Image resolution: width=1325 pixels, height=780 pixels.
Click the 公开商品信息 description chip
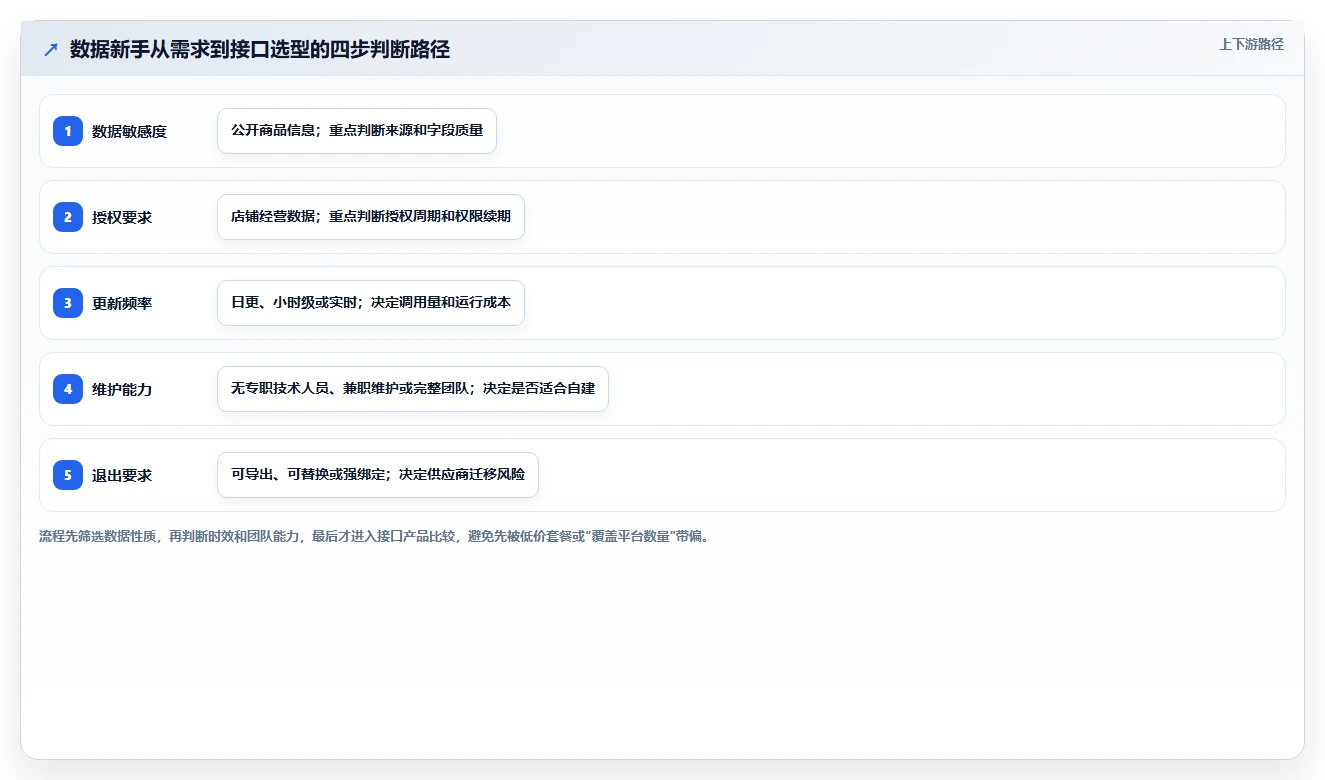tap(357, 131)
